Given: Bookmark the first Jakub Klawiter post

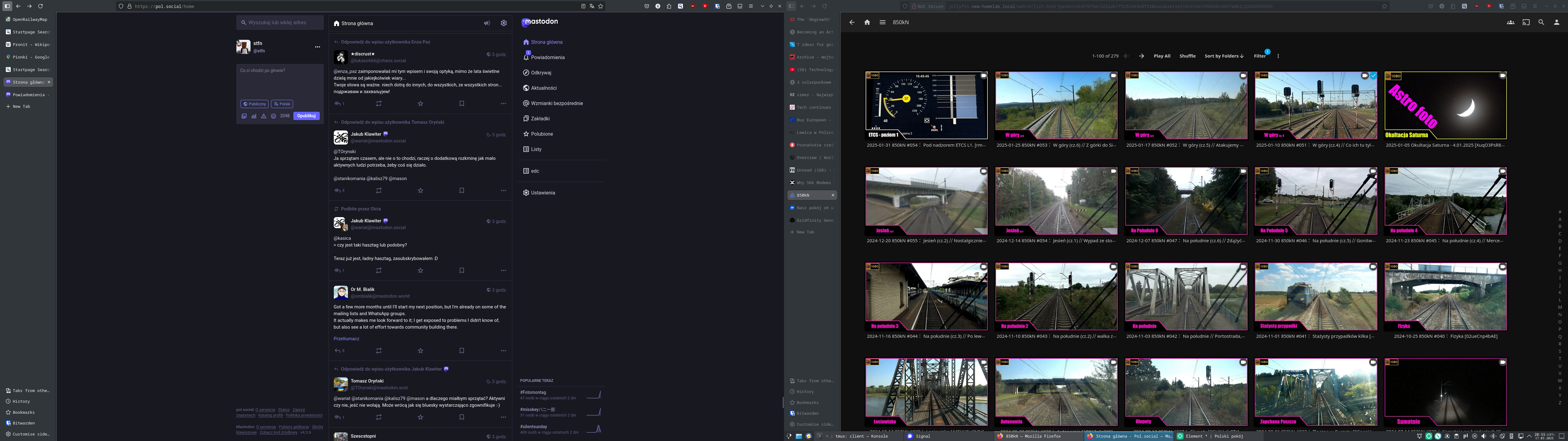Looking at the screenshot, I should [462, 191].
